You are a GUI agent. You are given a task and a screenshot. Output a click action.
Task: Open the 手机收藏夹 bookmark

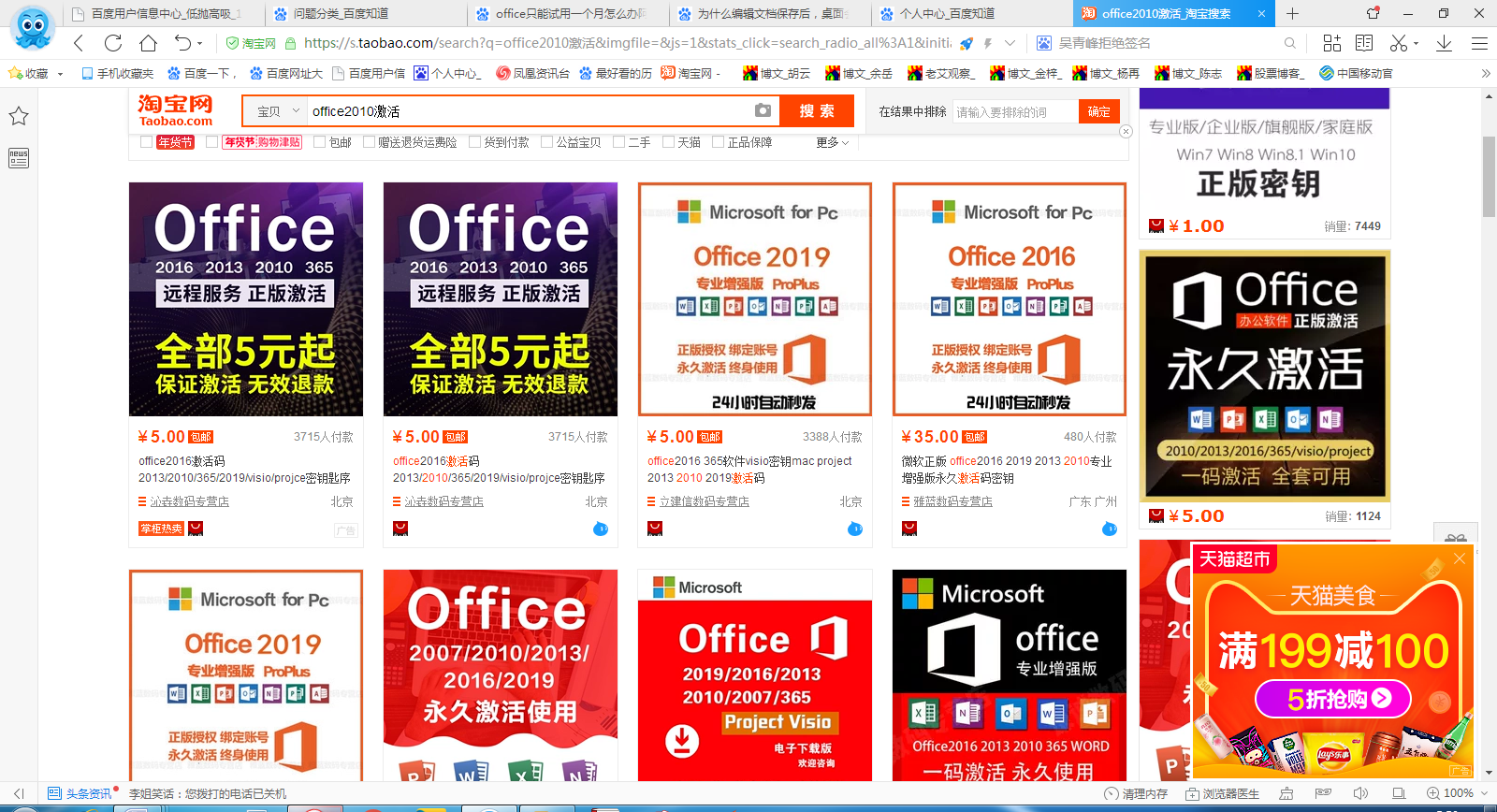click(x=117, y=73)
